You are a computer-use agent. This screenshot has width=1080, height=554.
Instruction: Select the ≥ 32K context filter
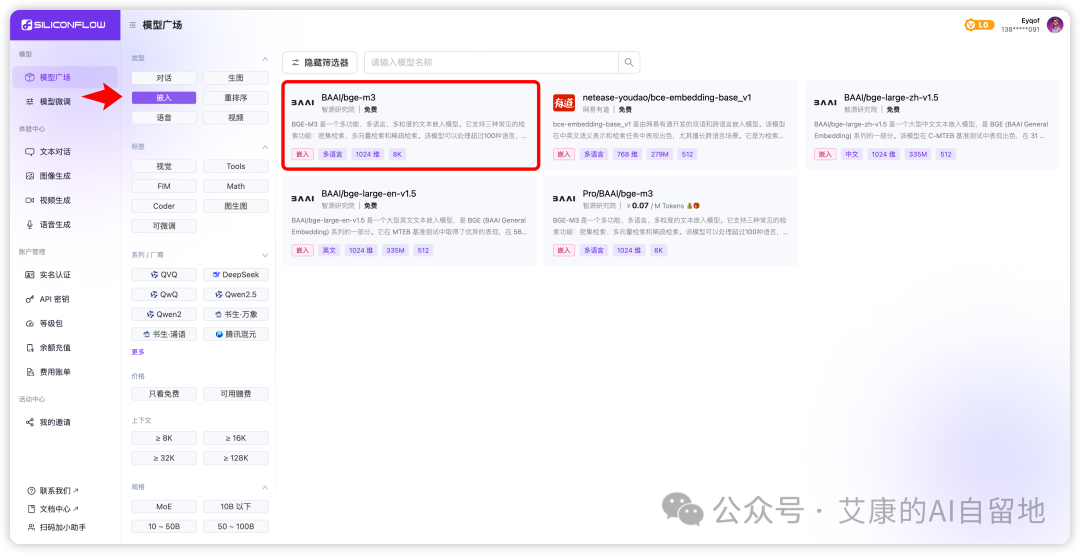pyautogui.click(x=164, y=458)
